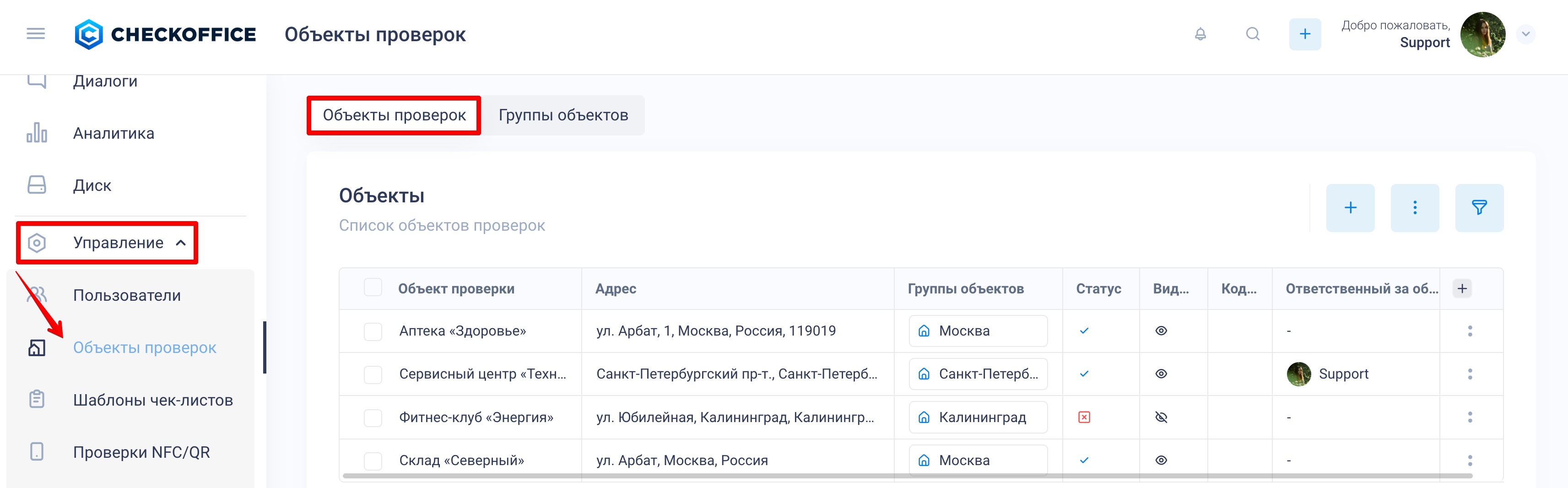Add a new object with plus button
This screenshot has height=488, width=1568.
click(x=1350, y=207)
